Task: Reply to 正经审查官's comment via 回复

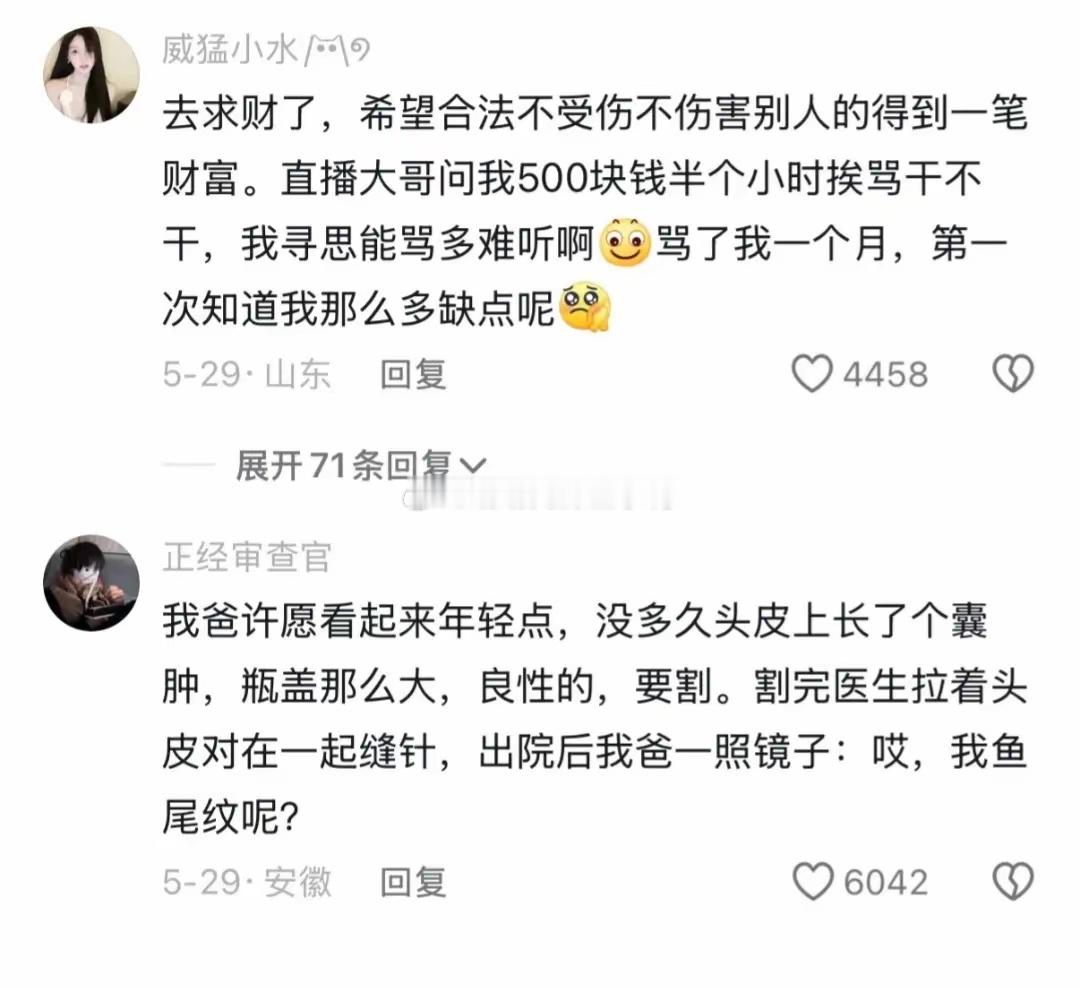Action: tap(413, 883)
